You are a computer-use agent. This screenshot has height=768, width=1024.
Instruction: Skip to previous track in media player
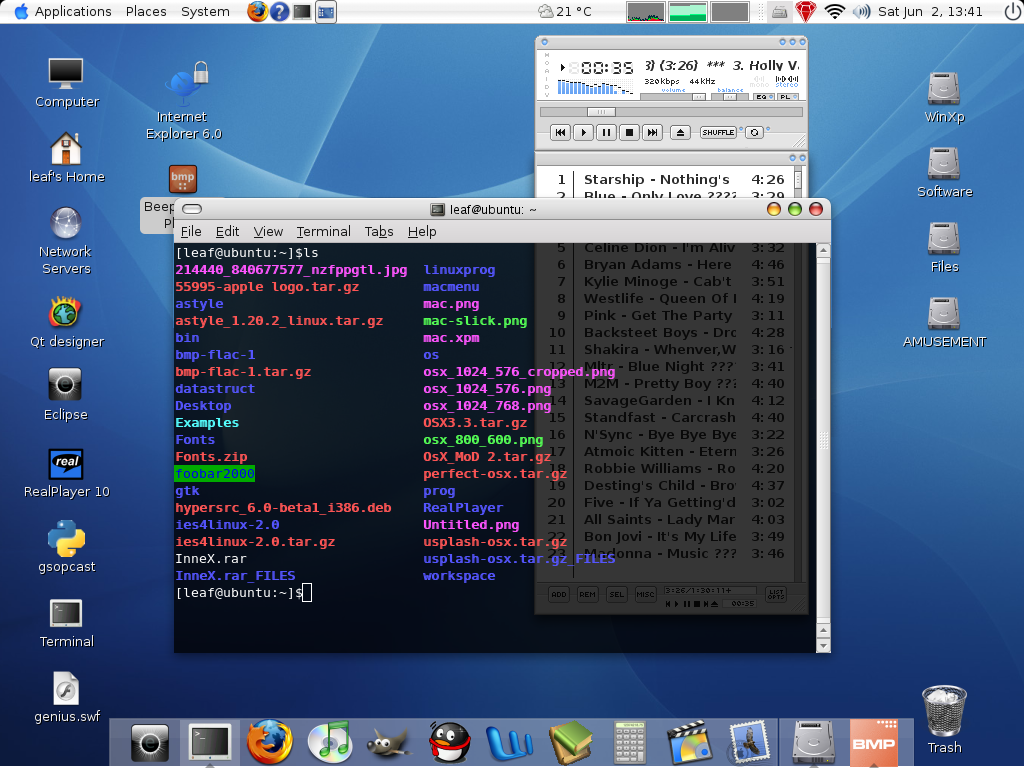(x=560, y=133)
